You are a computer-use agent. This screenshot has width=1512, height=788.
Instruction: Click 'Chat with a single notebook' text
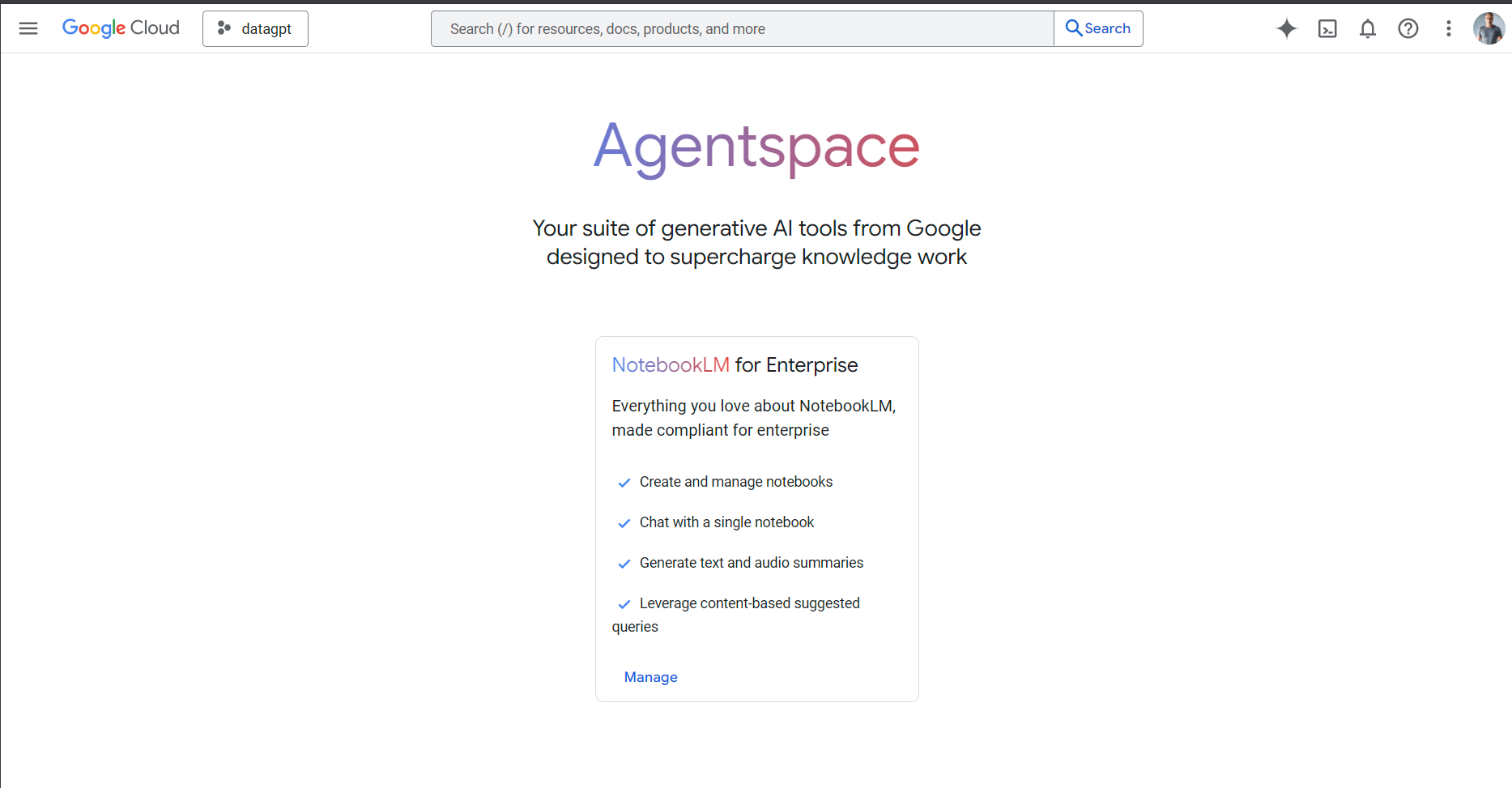click(726, 522)
